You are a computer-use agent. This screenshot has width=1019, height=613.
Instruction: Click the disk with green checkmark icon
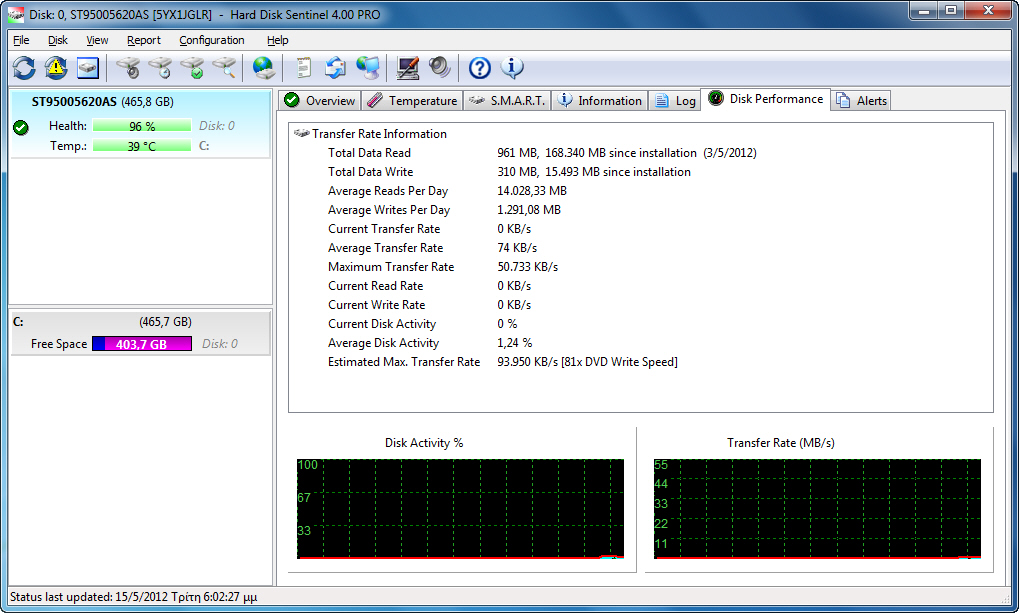coord(192,68)
